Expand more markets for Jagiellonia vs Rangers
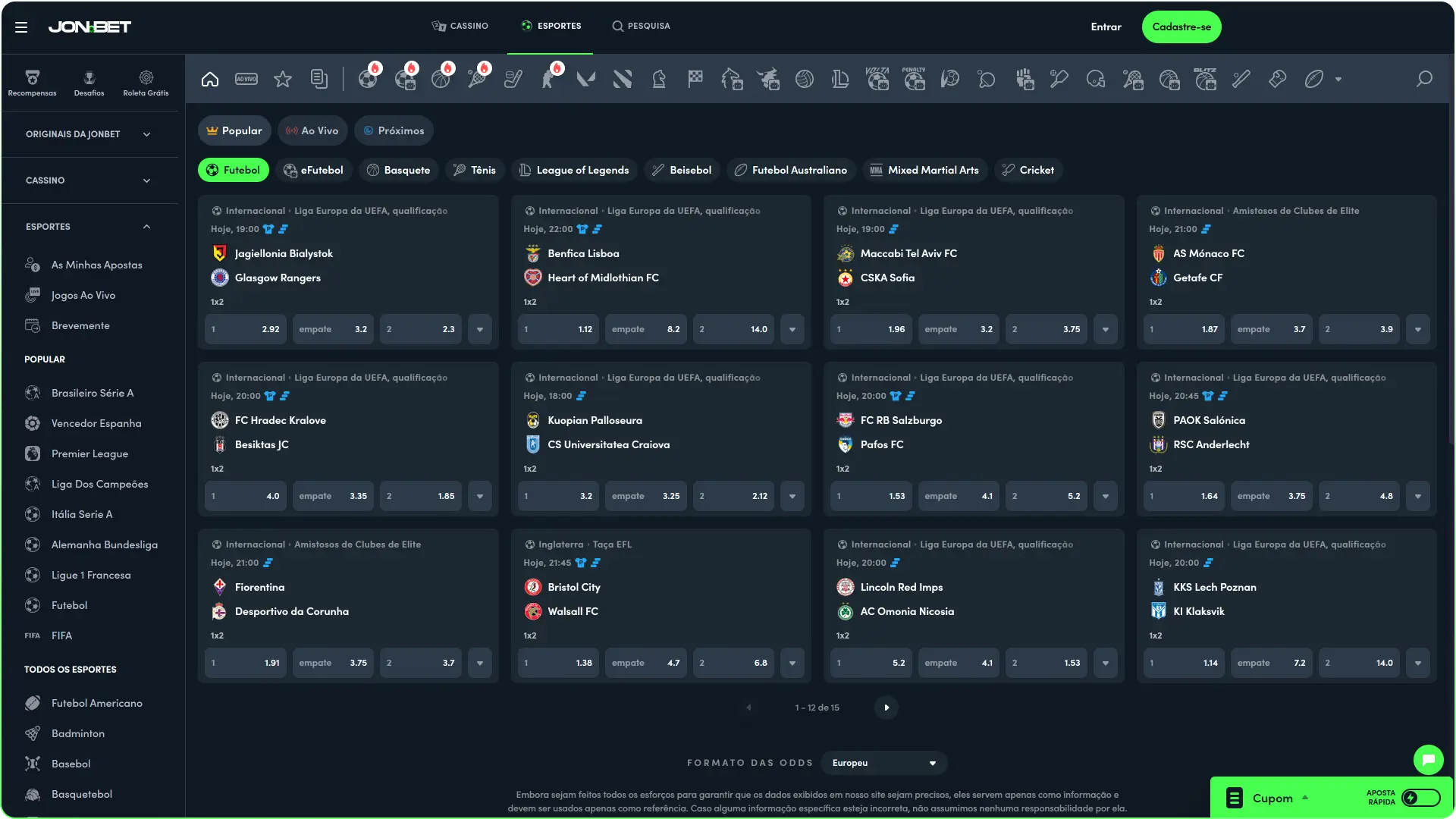The height and width of the screenshot is (819, 1456). tap(480, 329)
